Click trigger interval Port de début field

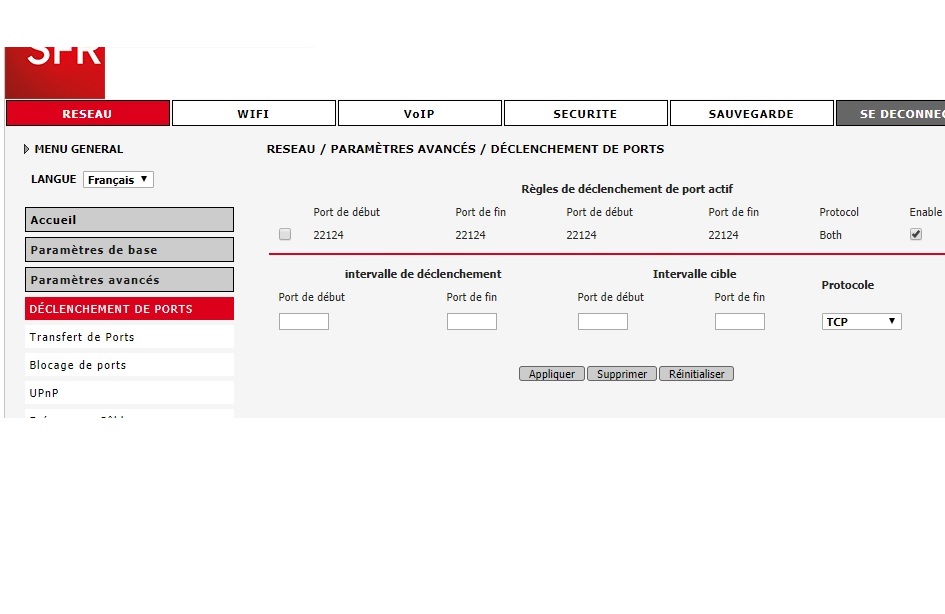[x=304, y=322]
